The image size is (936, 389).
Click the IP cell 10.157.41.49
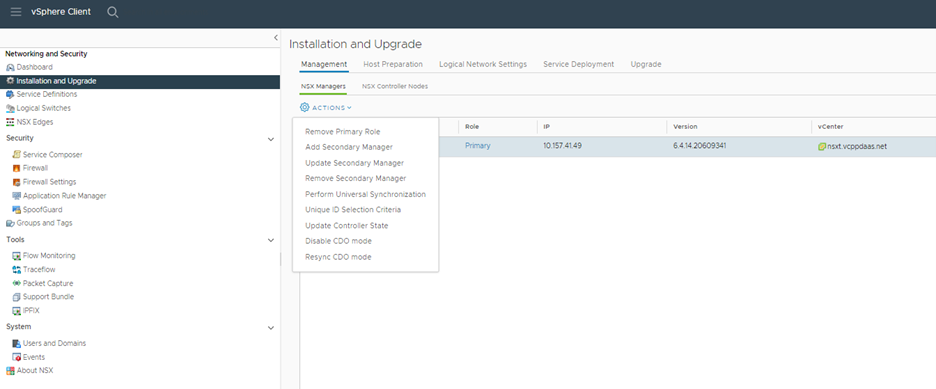(563, 146)
